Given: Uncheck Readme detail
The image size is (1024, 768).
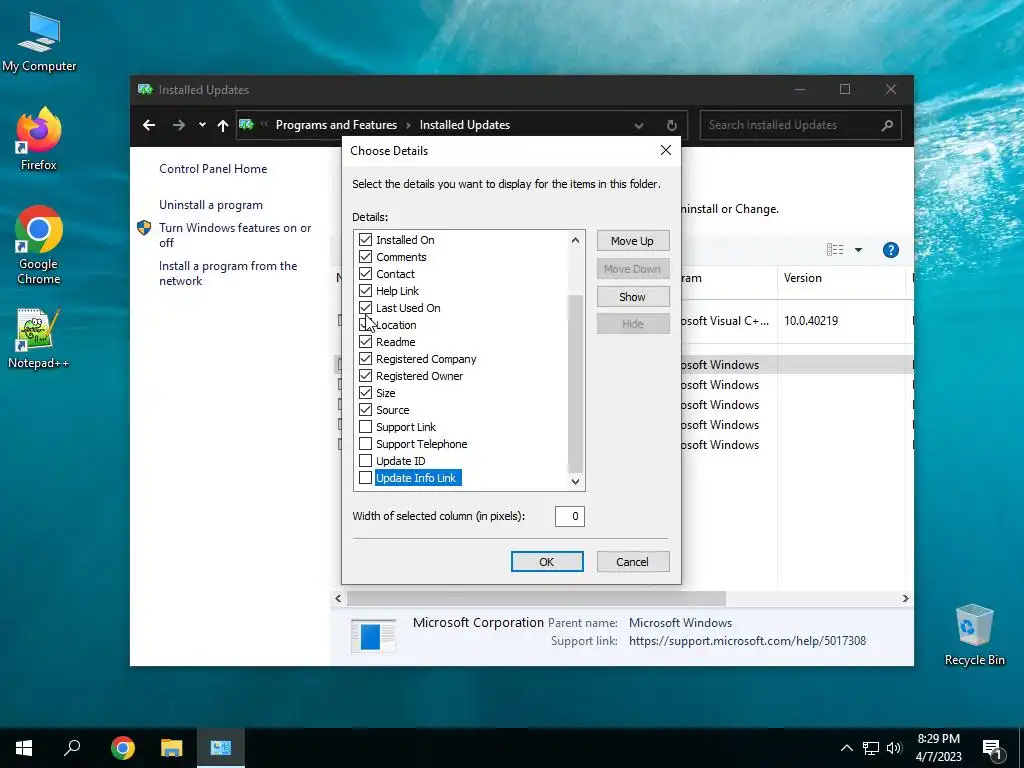Looking at the screenshot, I should click(x=366, y=342).
